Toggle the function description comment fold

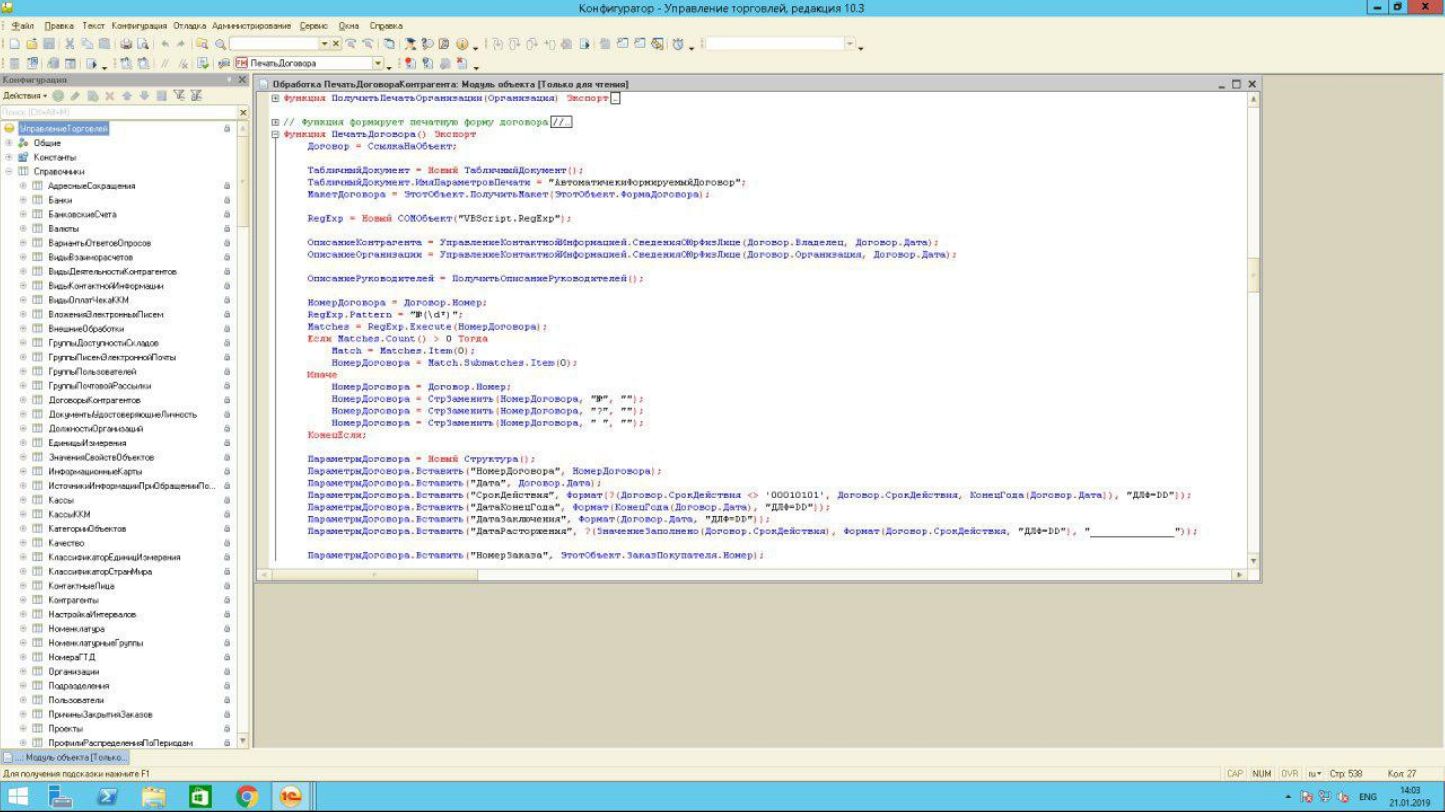point(276,122)
